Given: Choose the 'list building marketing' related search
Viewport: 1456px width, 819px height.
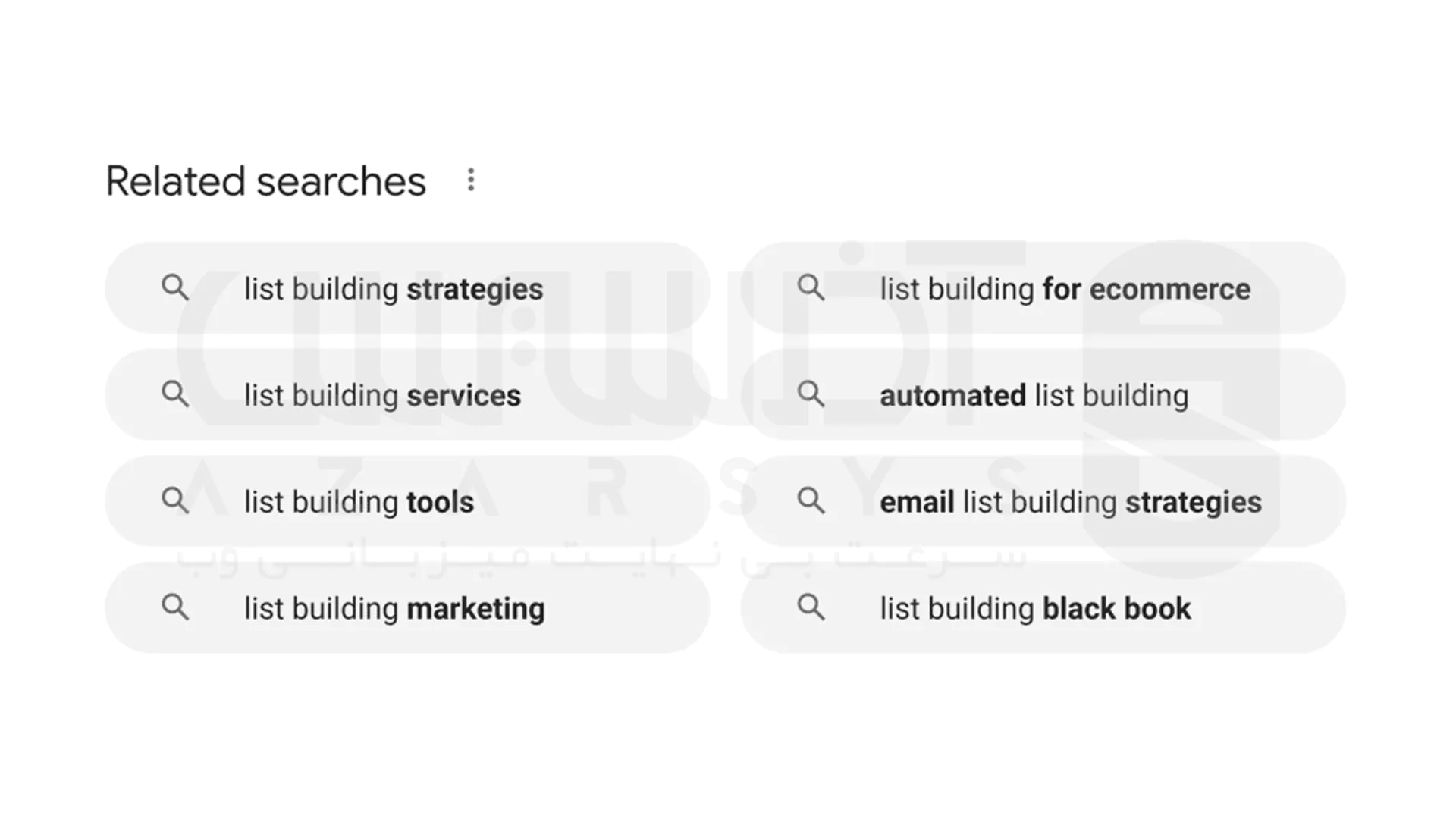Looking at the screenshot, I should (394, 609).
